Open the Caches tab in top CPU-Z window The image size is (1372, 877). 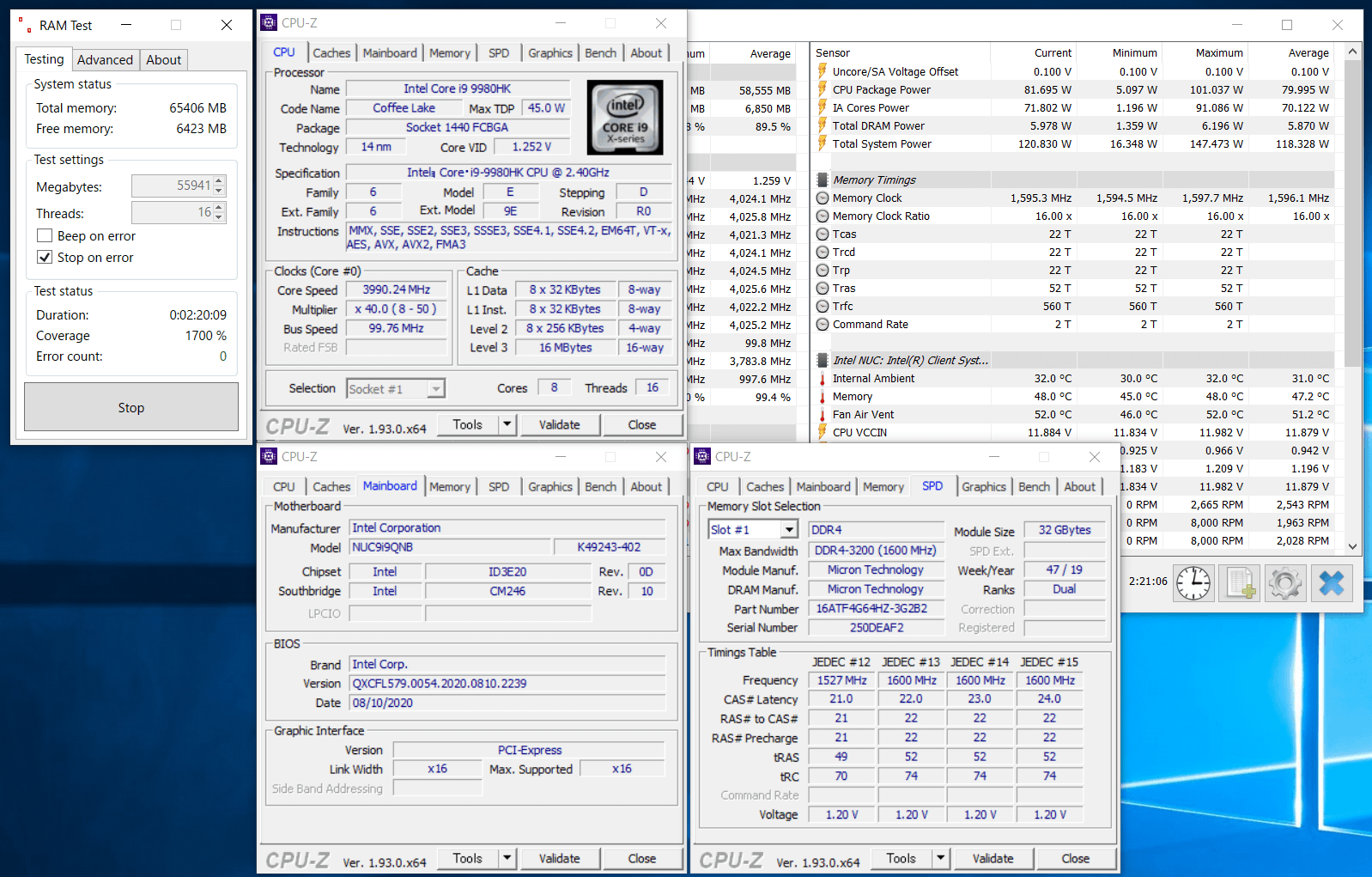tap(331, 53)
